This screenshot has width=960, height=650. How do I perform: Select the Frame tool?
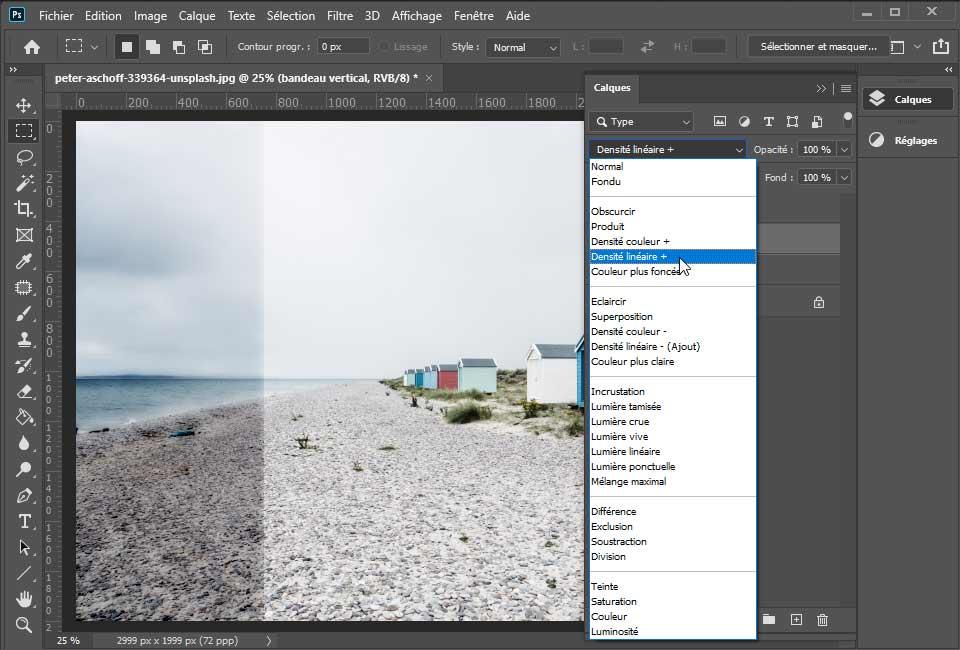(x=24, y=235)
